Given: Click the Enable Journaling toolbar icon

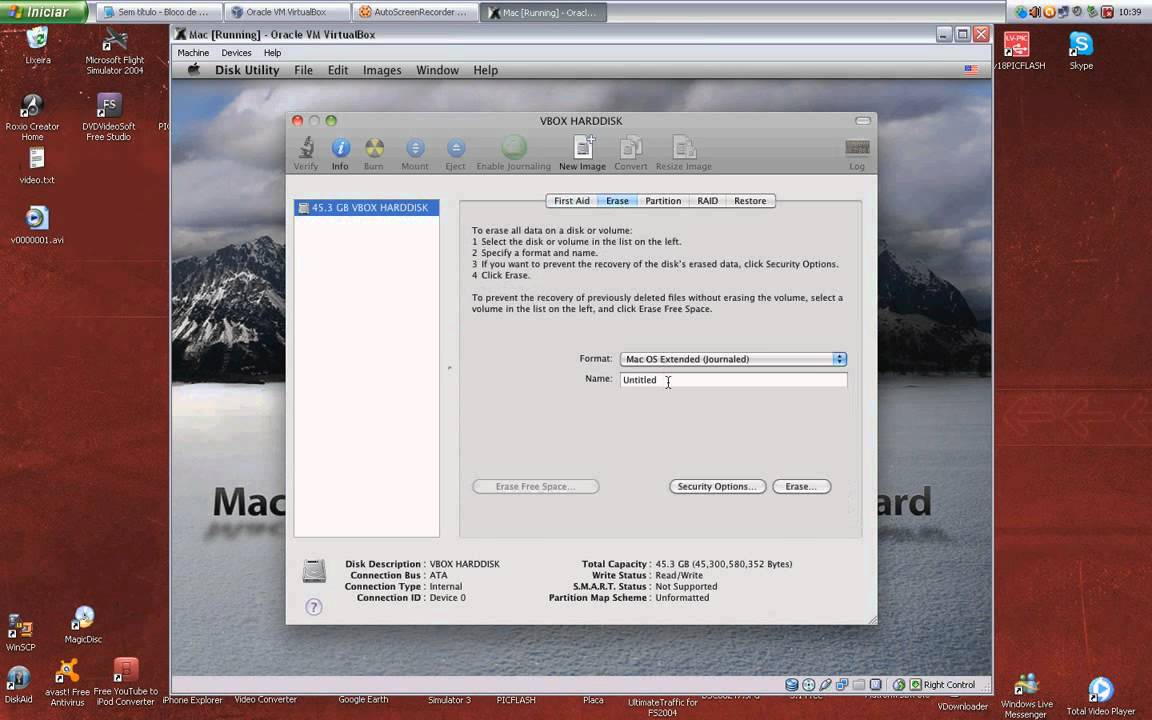Looking at the screenshot, I should click(x=514, y=147).
